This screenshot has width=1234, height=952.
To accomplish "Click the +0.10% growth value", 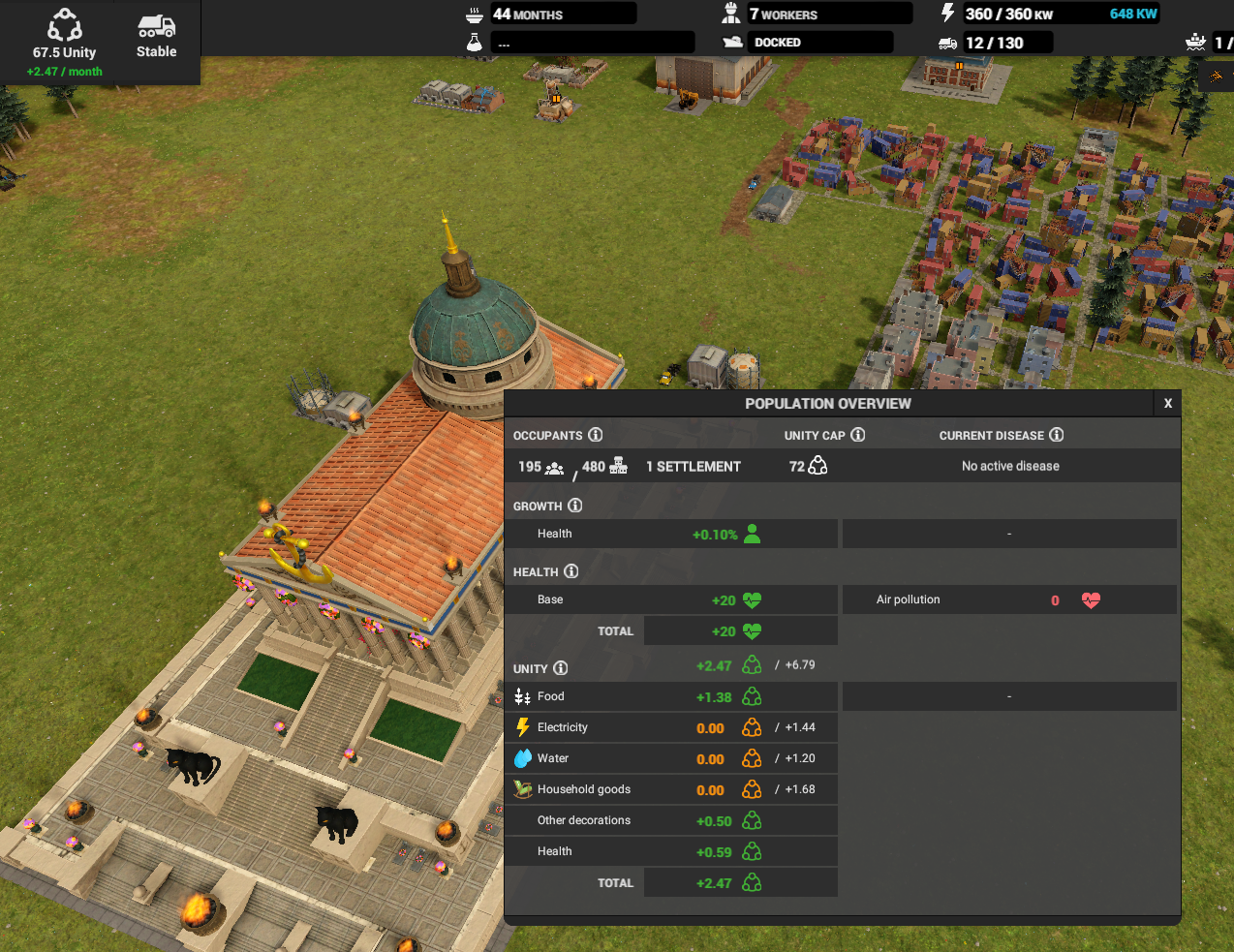I will click(x=715, y=535).
